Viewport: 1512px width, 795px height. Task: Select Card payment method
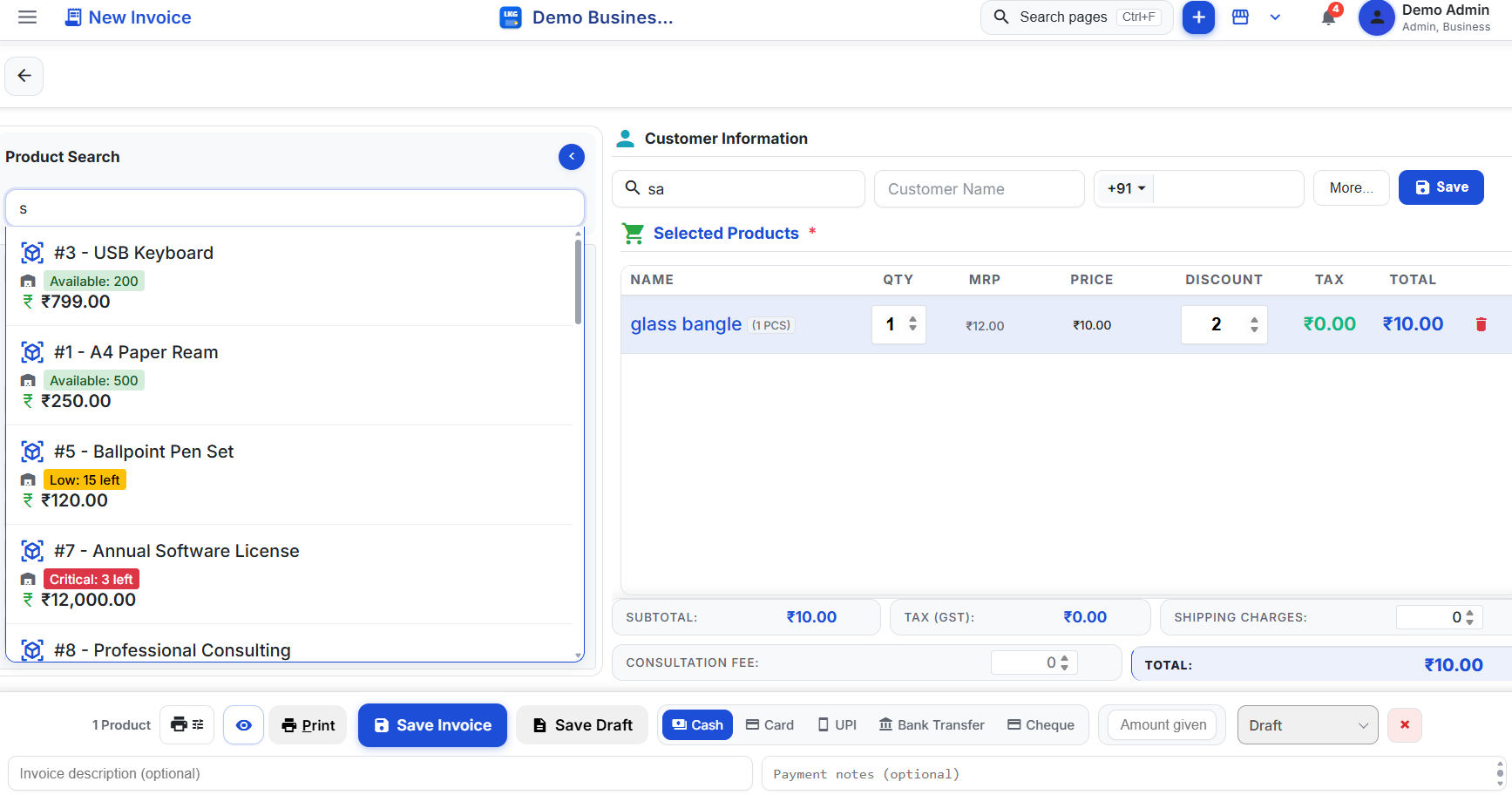coord(770,724)
